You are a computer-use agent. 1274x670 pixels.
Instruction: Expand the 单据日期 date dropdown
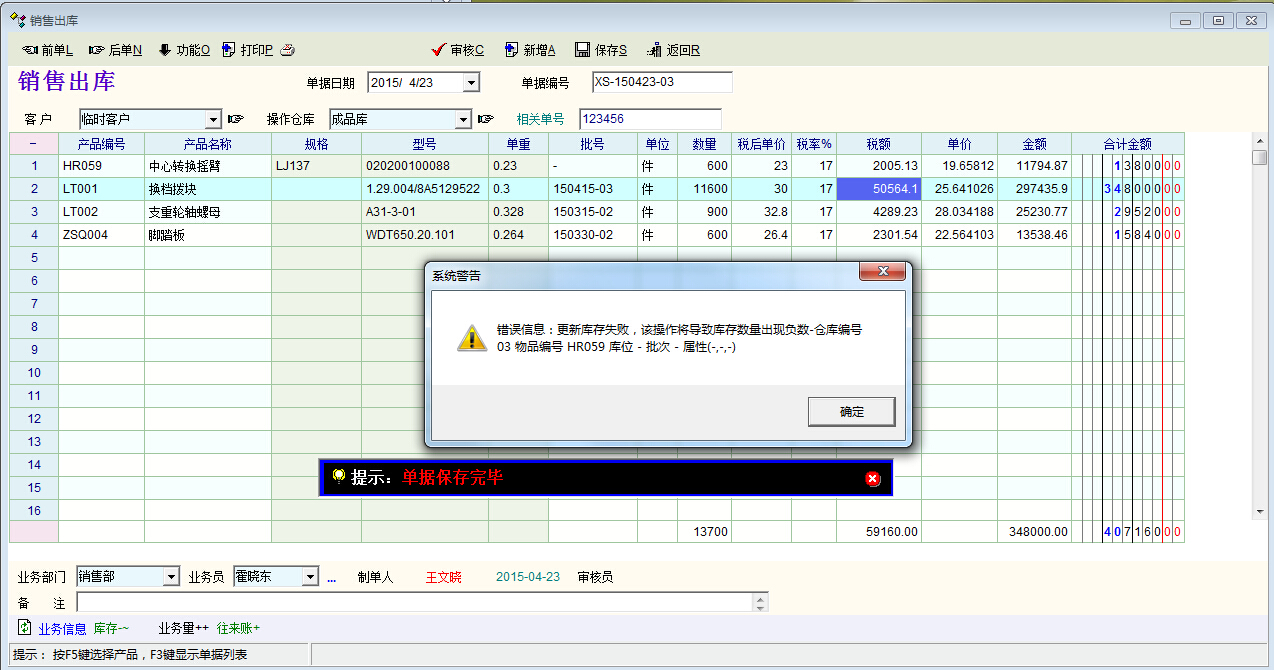coord(471,83)
